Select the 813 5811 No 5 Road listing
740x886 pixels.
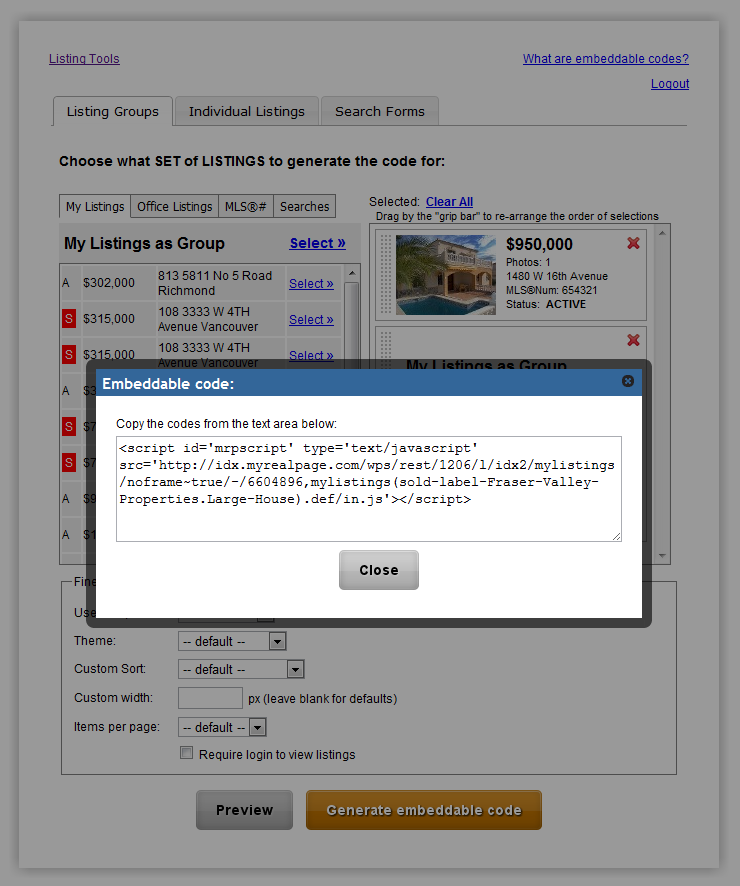[x=311, y=284]
